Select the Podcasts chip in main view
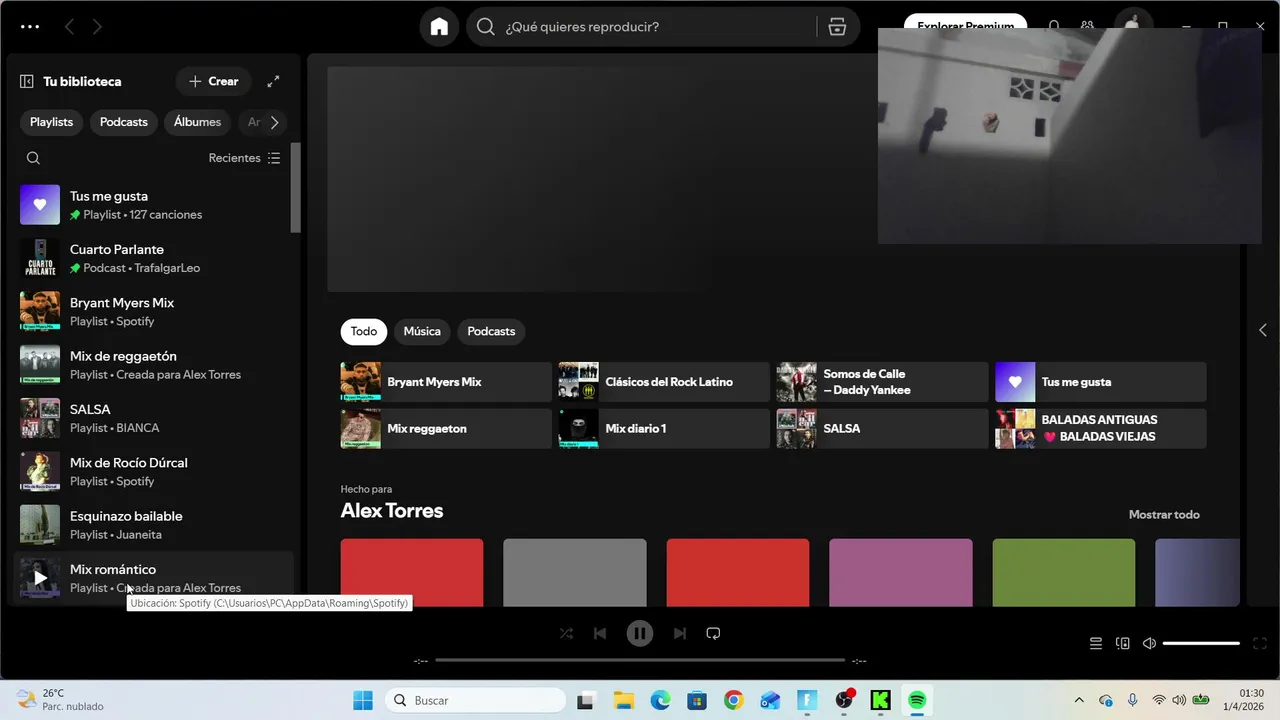The width and height of the screenshot is (1280, 720). (x=491, y=331)
